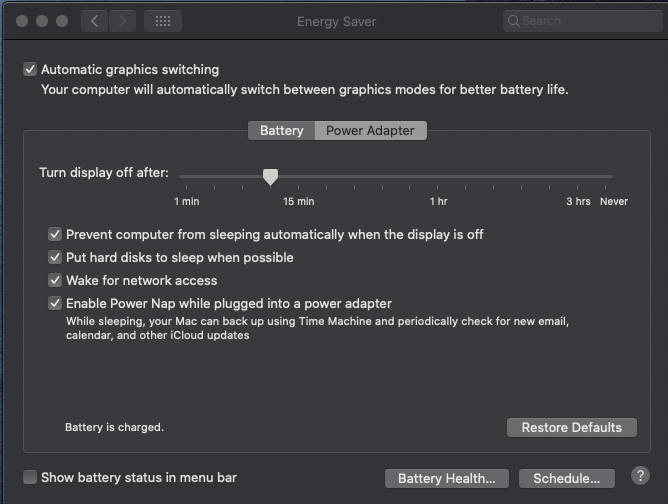The width and height of the screenshot is (668, 504).
Task: Disable Automatic graphics switching
Action: coord(30,69)
